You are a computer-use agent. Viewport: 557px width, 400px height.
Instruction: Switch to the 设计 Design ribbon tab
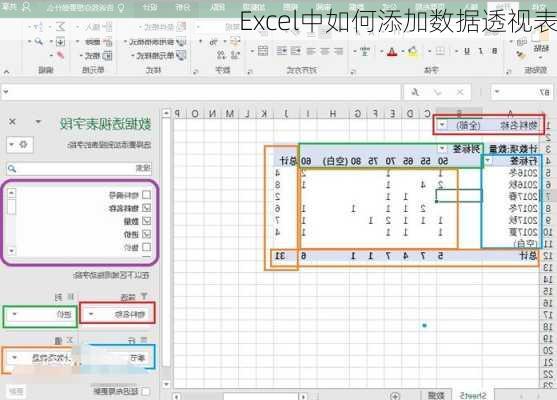pyautogui.click(x=149, y=7)
